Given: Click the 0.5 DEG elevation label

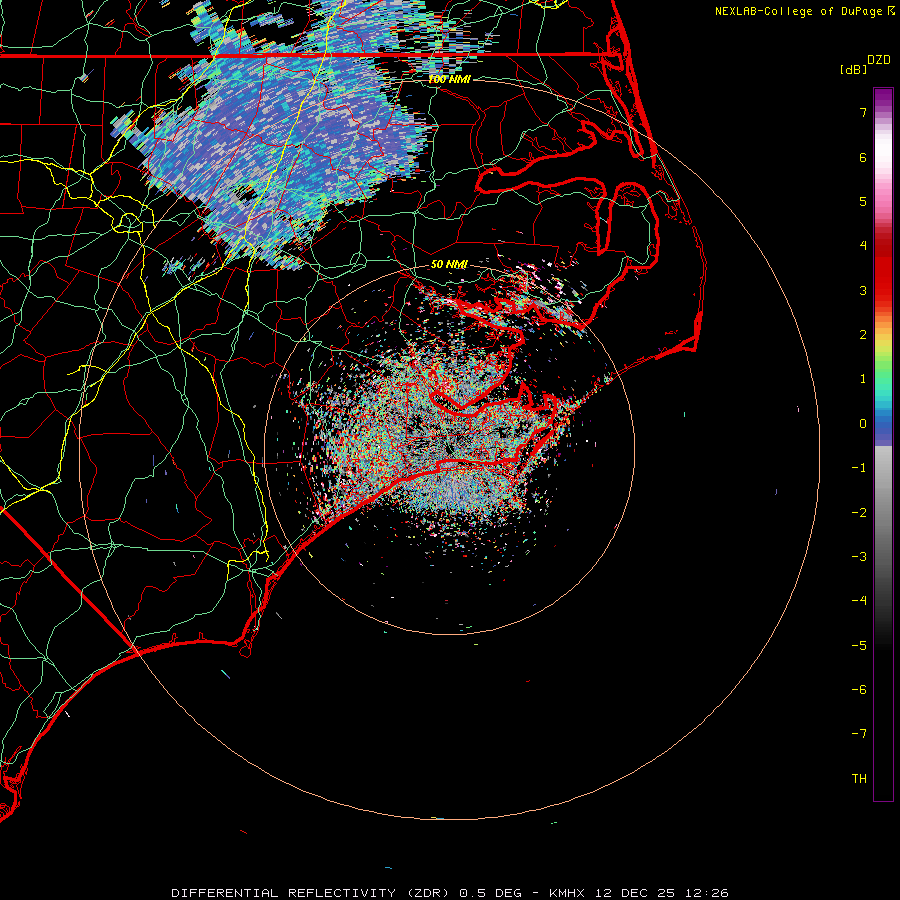Looking at the screenshot, I should coord(490,893).
